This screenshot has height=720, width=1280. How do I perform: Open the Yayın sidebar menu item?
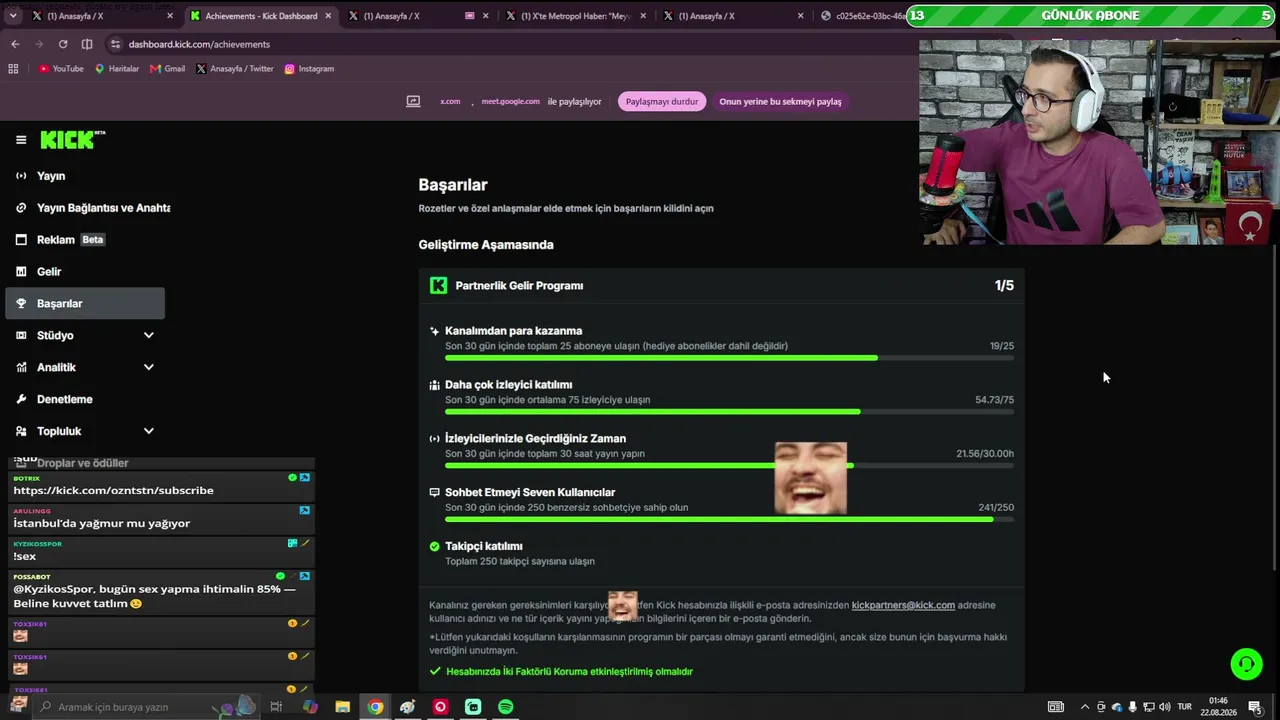pos(85,176)
